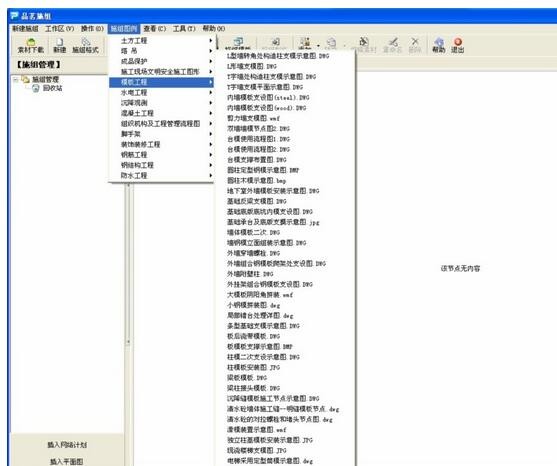557x466 pixels.
Task: Expand the 钢结构工程 submenu
Action: (x=161, y=165)
